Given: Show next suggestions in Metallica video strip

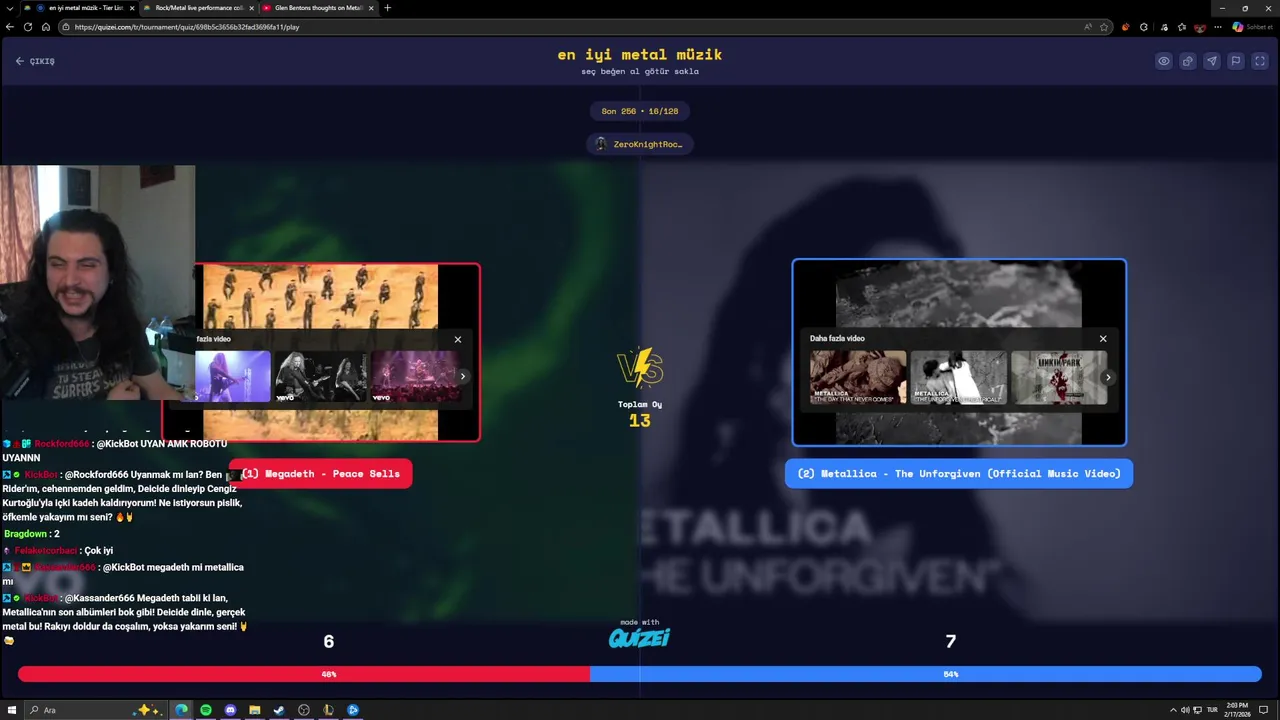Looking at the screenshot, I should 1108,377.
